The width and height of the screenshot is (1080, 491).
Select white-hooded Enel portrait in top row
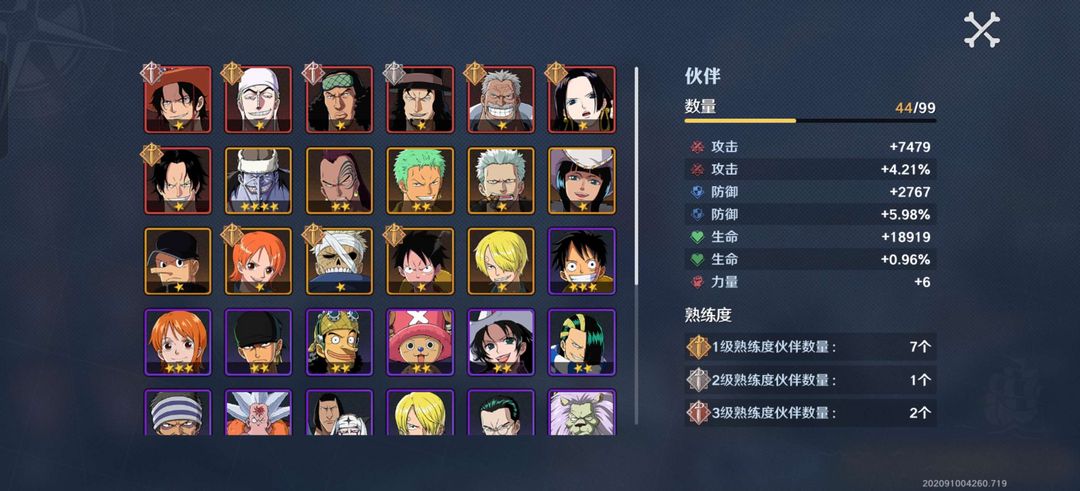[x=258, y=99]
